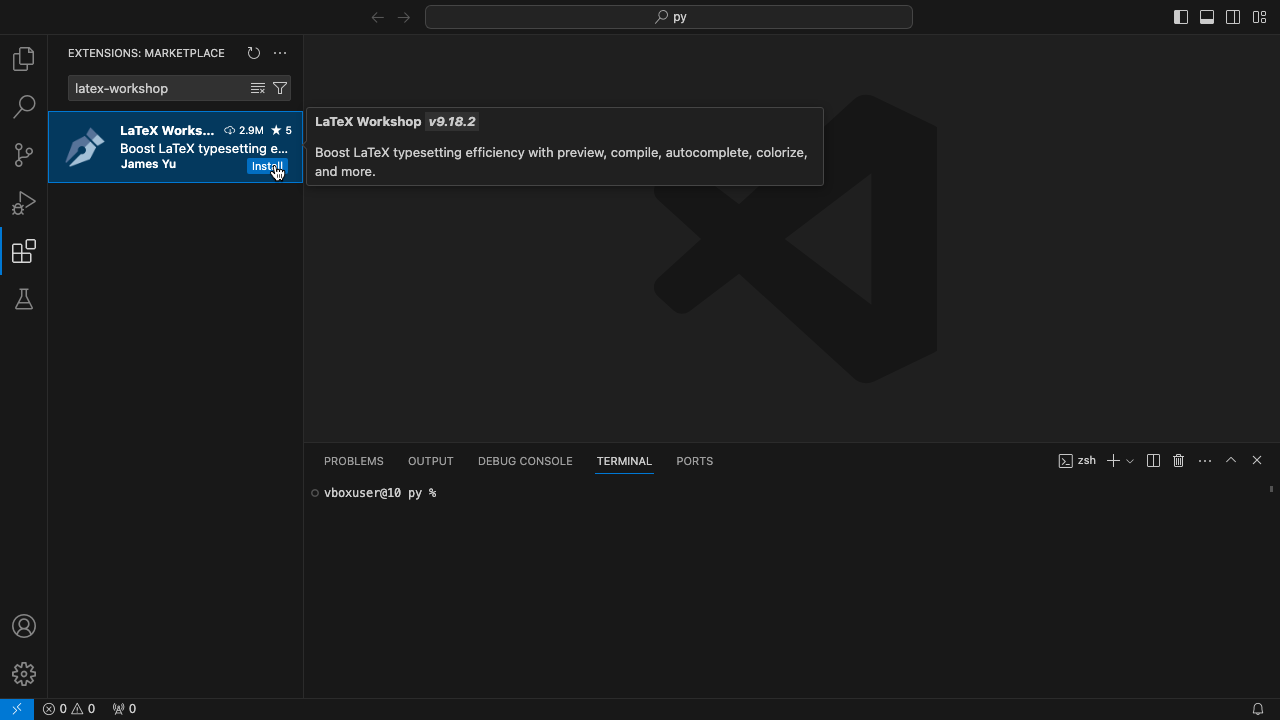The width and height of the screenshot is (1280, 720).
Task: Open the command center search bar
Action: (669, 17)
